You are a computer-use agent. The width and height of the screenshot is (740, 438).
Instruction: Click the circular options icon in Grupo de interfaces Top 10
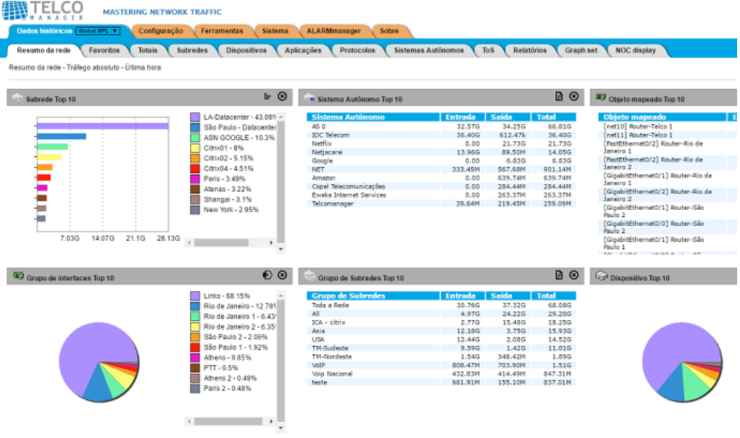point(282,275)
